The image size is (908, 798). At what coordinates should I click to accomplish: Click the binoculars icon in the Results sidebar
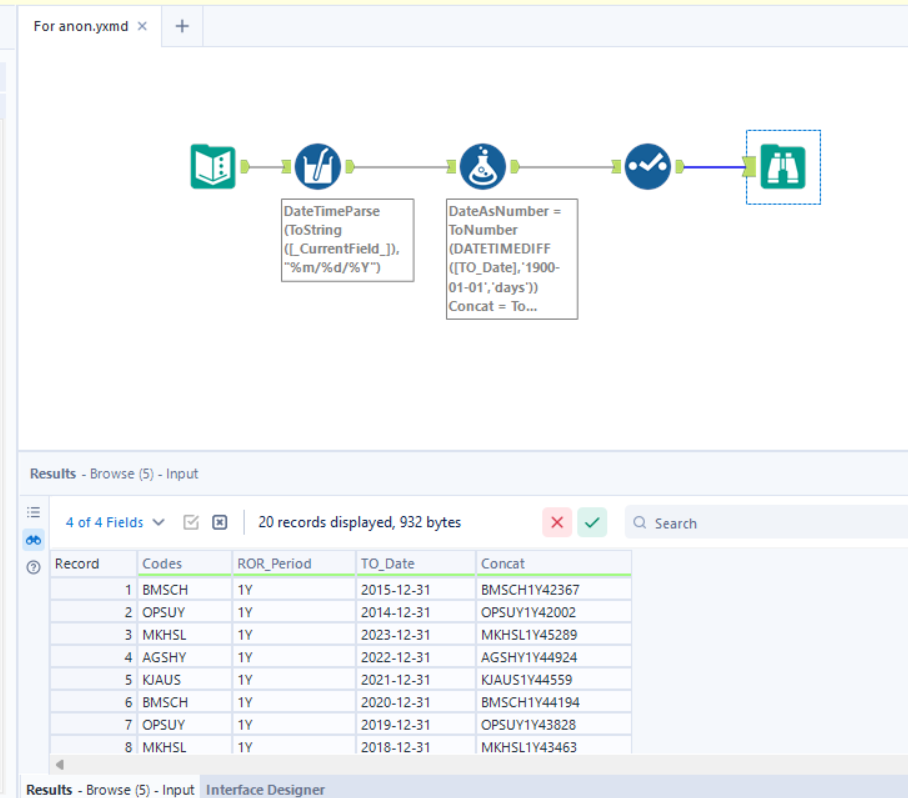pyautogui.click(x=33, y=540)
